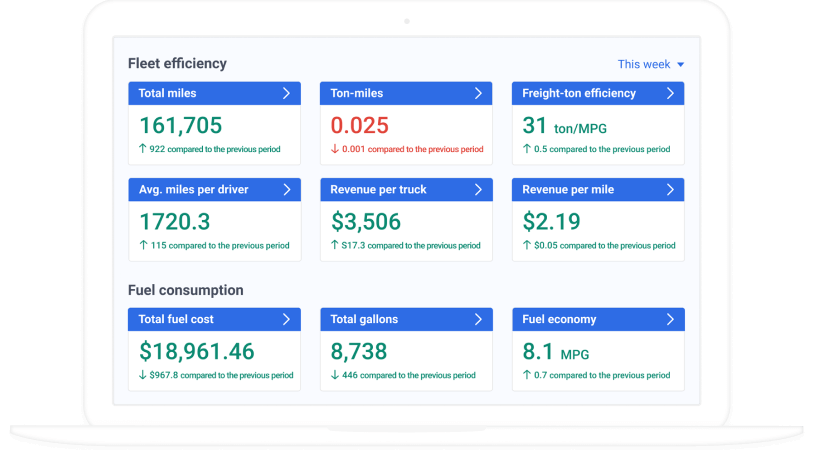
Task: Click the Total gallons chevron arrow
Action: (478, 319)
